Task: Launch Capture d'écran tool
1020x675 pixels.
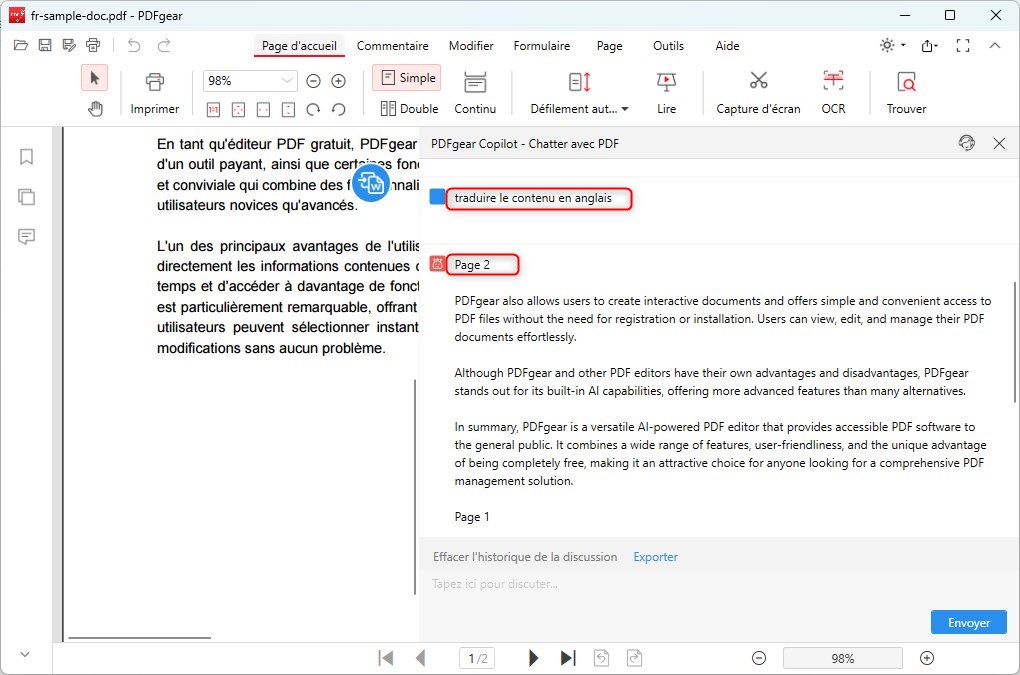Action: (758, 92)
